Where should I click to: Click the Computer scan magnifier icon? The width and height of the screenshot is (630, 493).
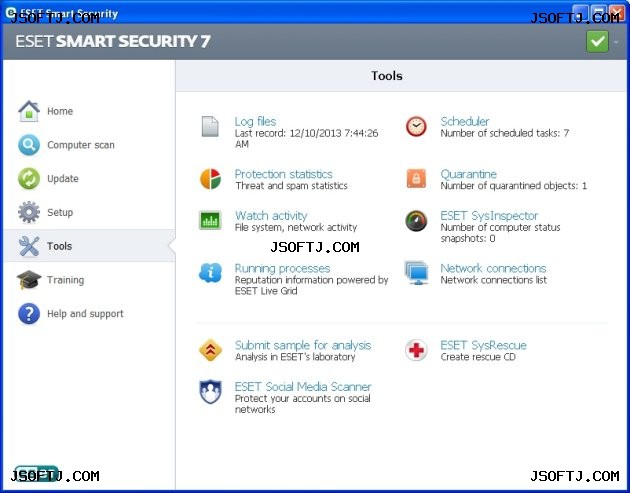point(29,145)
